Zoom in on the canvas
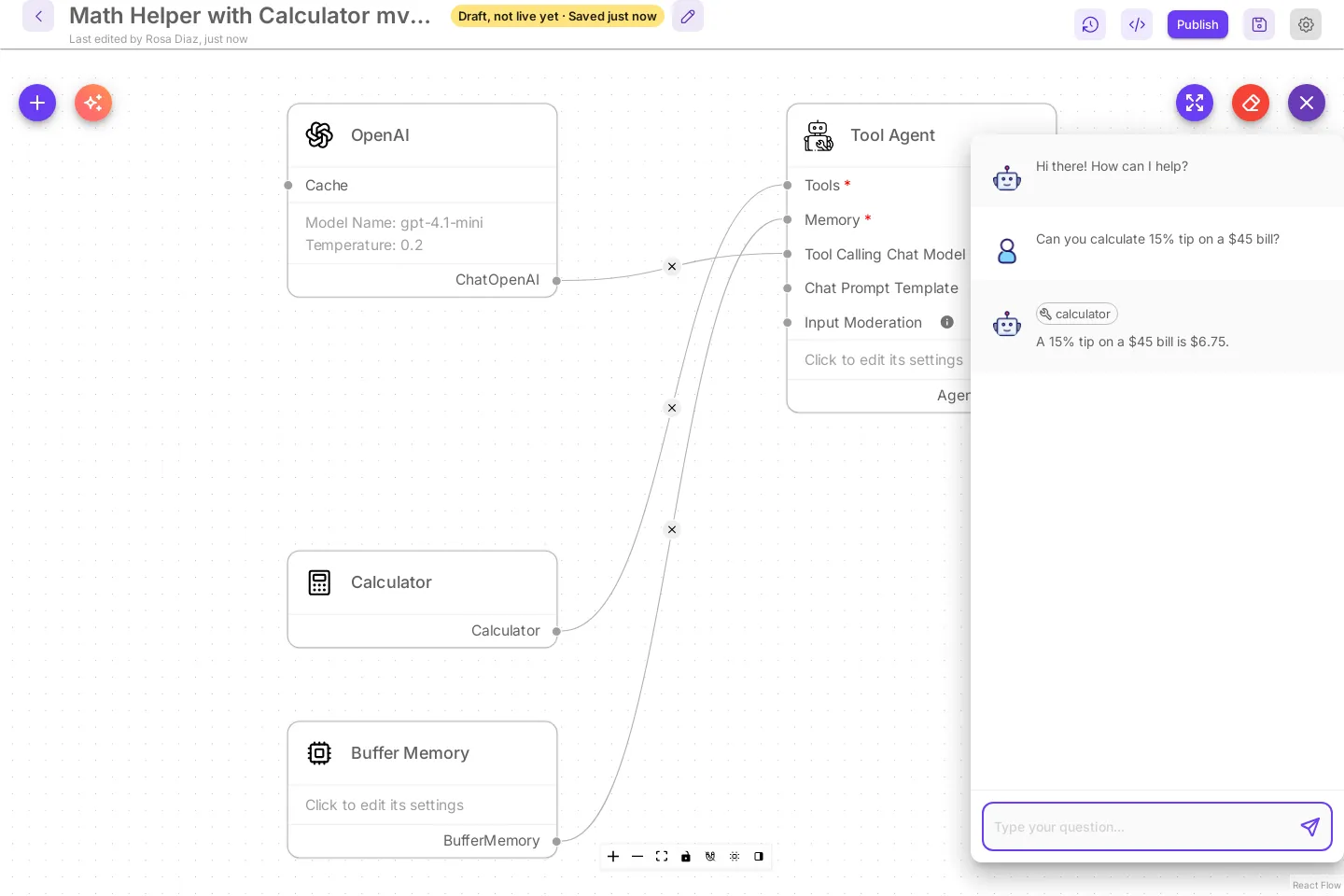 click(613, 856)
